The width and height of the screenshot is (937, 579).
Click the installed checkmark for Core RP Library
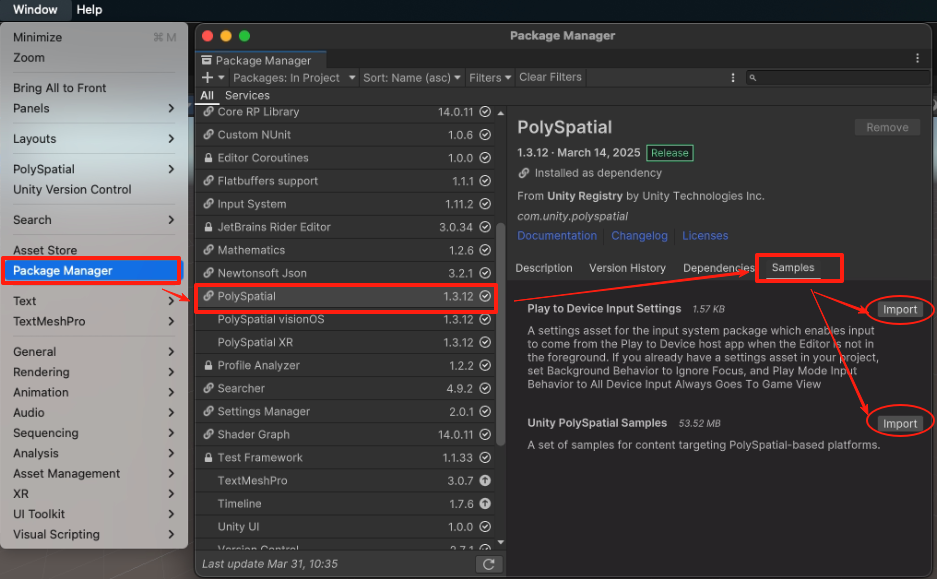pyautogui.click(x=485, y=112)
